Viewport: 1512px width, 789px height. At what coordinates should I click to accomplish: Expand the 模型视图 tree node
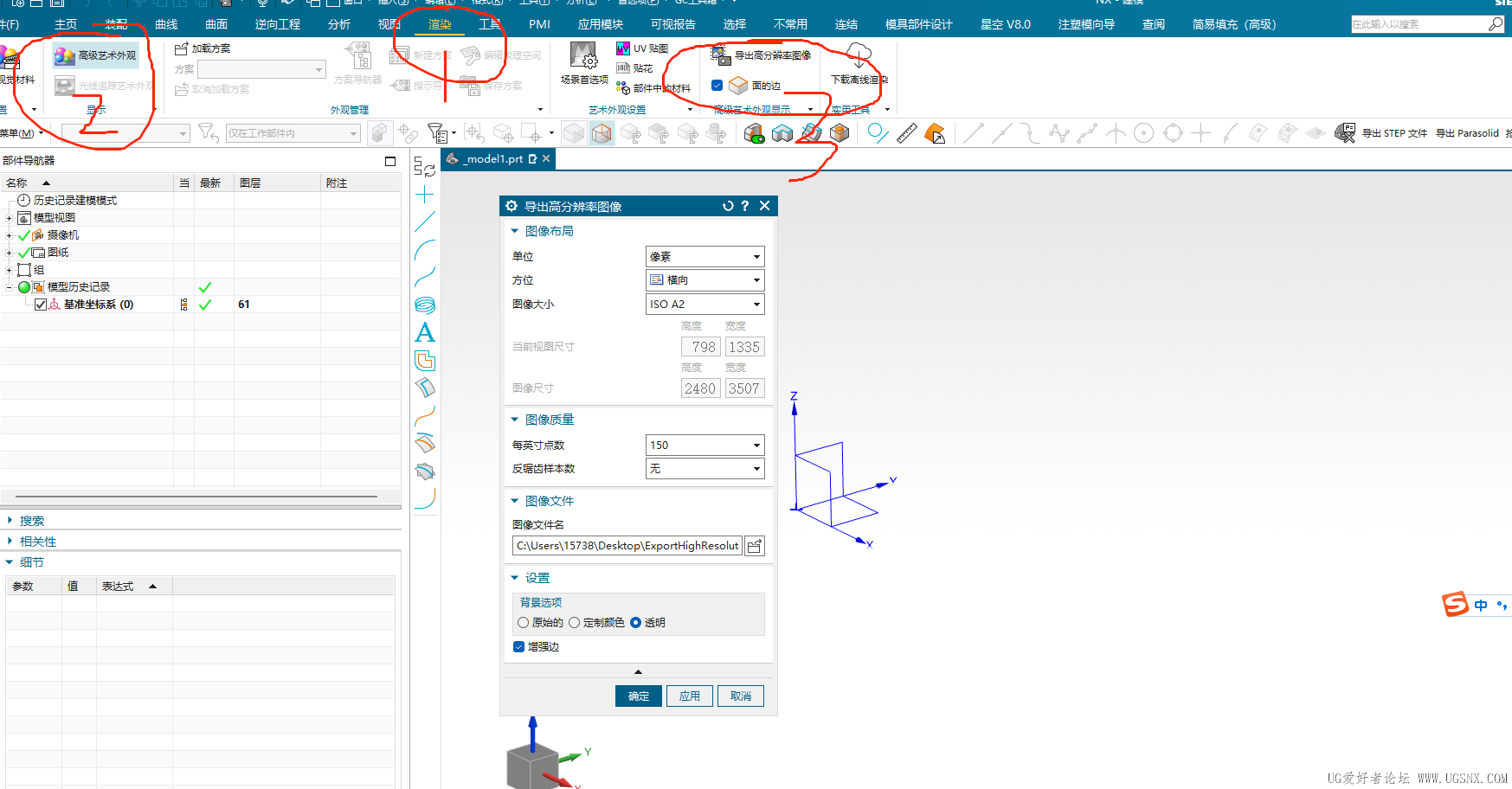(10, 217)
